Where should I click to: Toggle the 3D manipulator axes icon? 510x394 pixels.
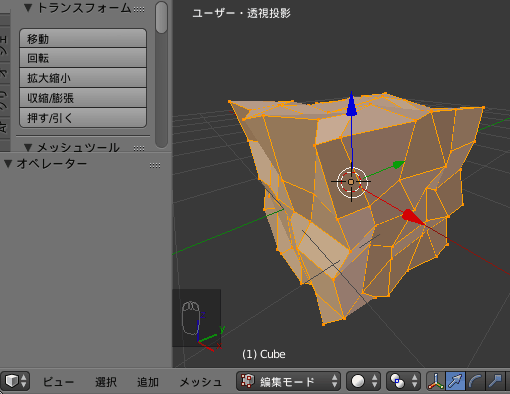436,381
